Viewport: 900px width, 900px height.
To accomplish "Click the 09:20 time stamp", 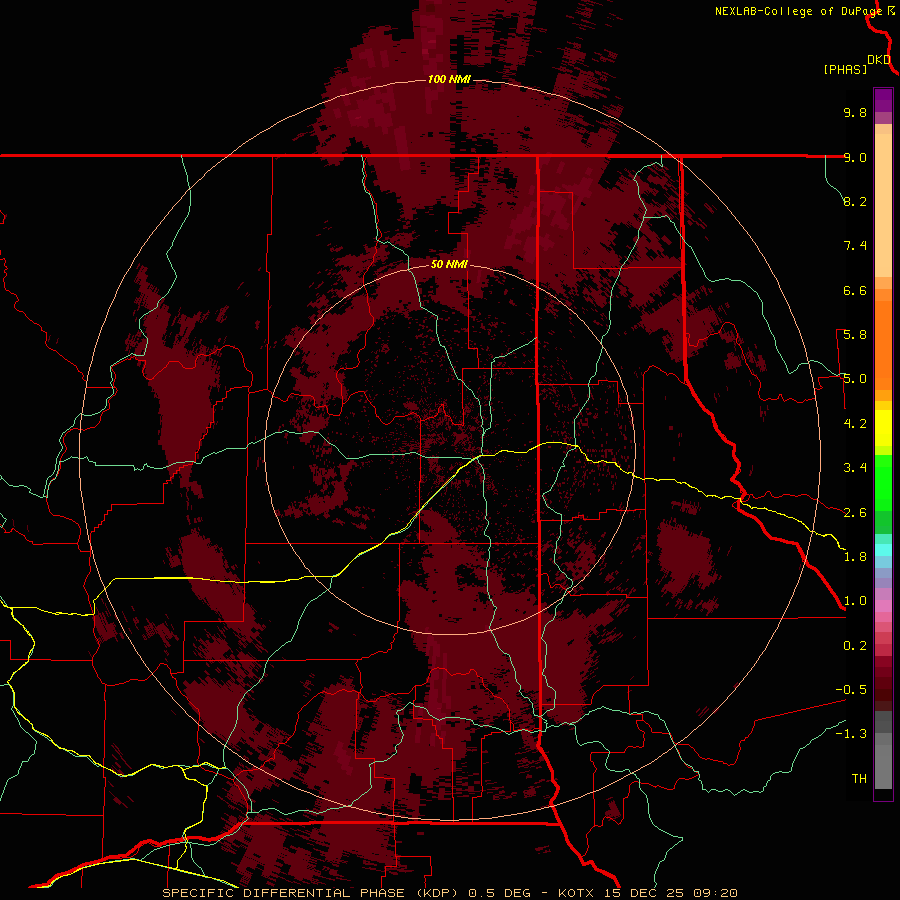I will coord(715,893).
